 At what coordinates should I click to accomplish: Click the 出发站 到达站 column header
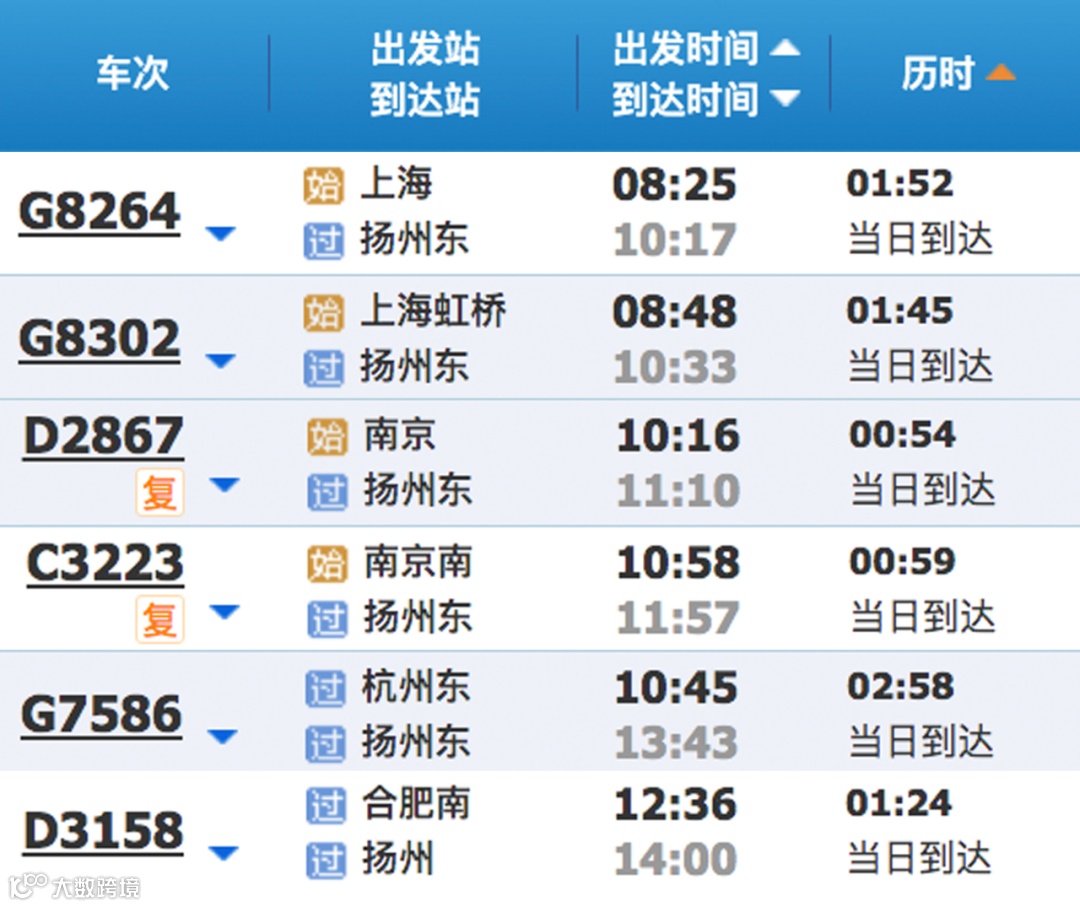tap(425, 74)
